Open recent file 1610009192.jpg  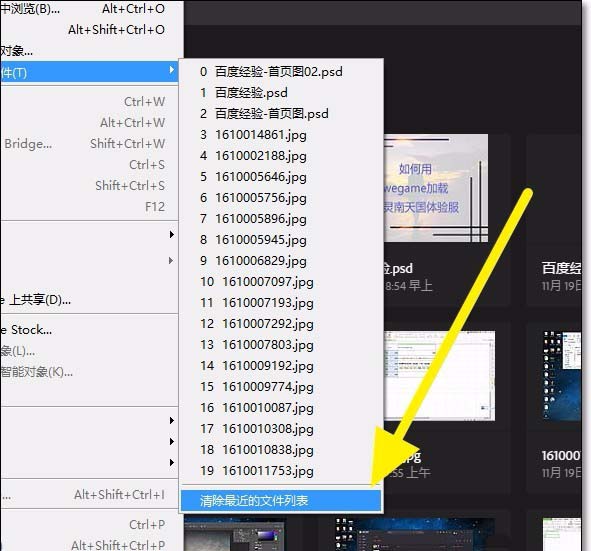tap(281, 366)
